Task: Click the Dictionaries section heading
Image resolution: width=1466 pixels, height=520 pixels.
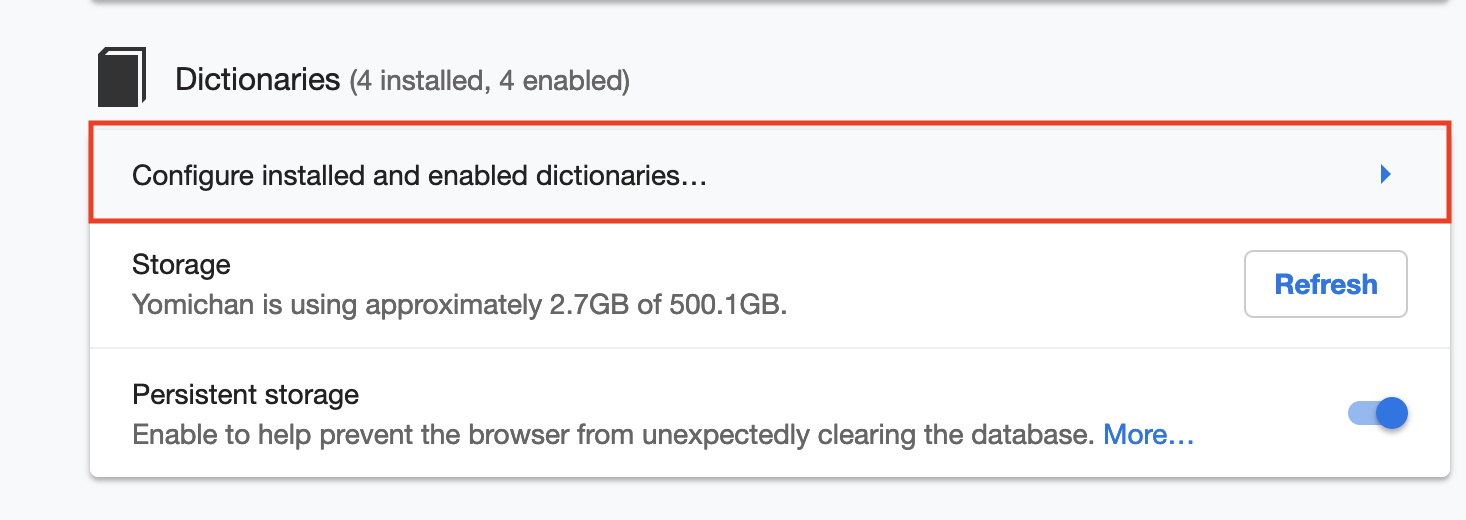Action: tap(258, 80)
